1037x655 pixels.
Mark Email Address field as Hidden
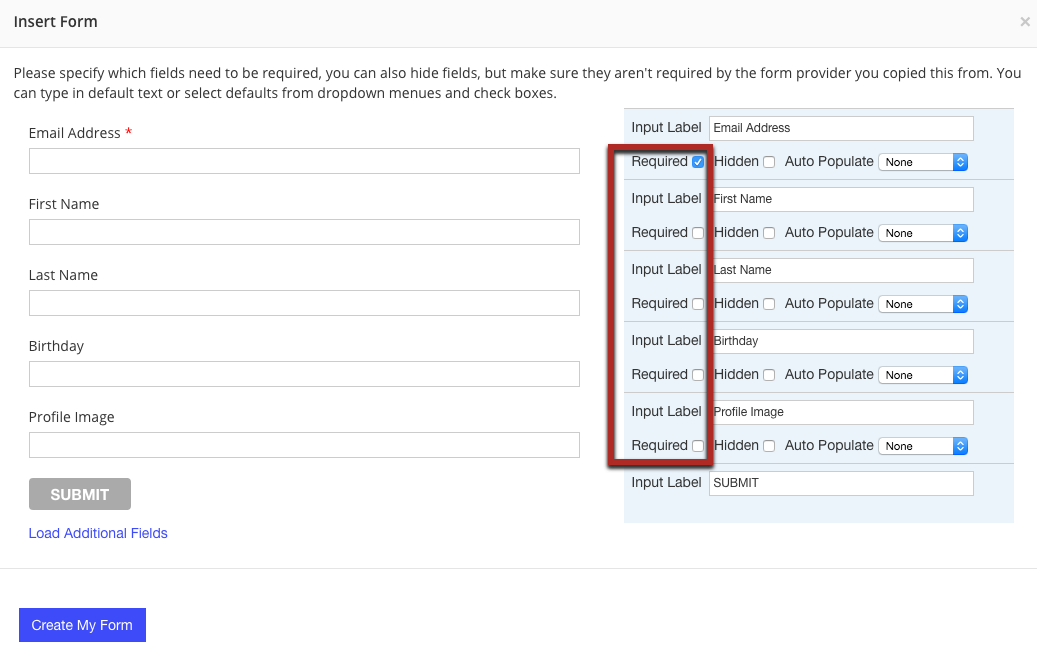[x=769, y=162]
